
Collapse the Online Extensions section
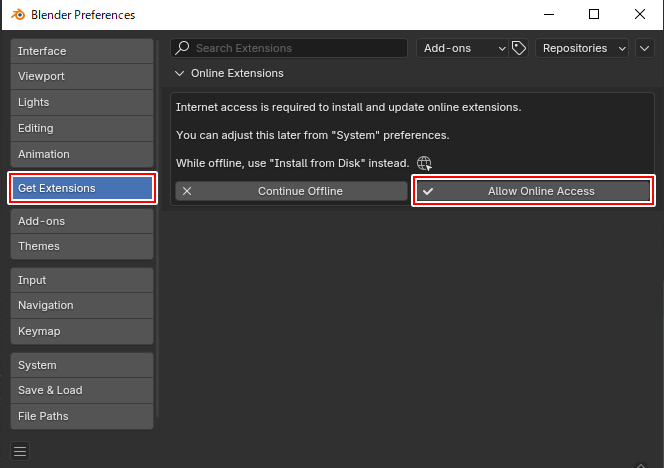[x=180, y=73]
